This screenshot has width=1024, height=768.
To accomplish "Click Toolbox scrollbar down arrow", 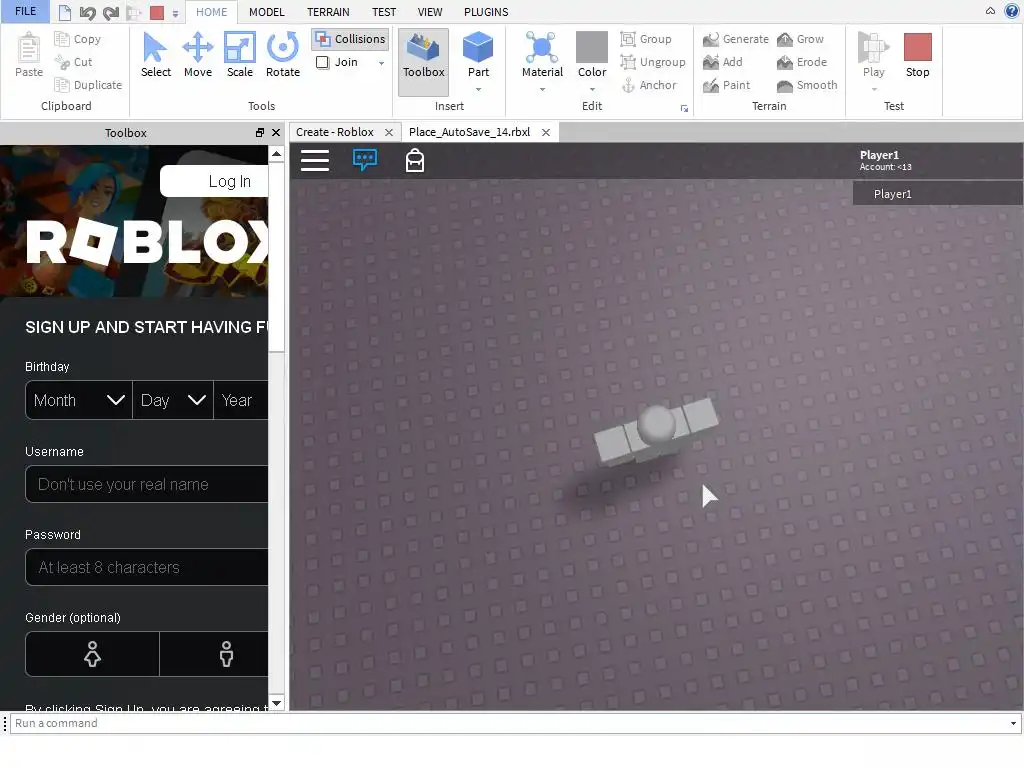I will pos(276,703).
